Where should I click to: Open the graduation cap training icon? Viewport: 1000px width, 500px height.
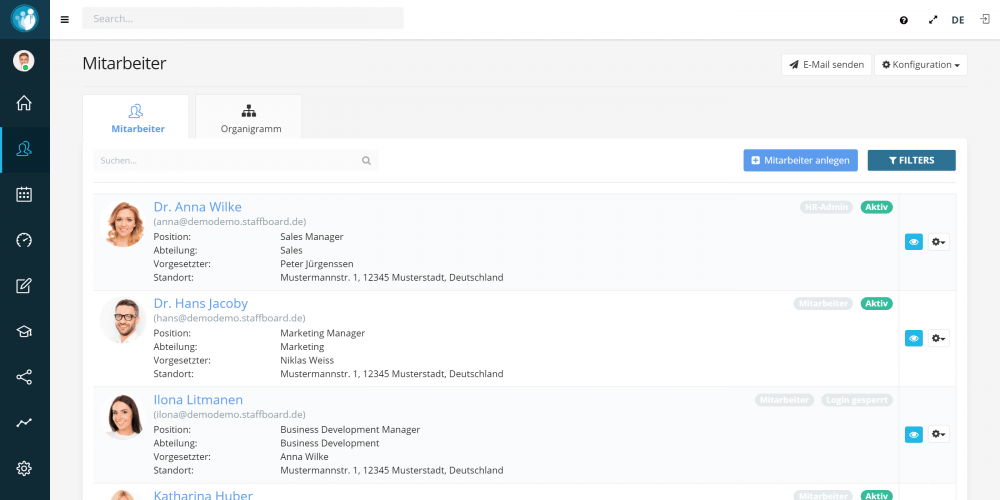[24, 332]
